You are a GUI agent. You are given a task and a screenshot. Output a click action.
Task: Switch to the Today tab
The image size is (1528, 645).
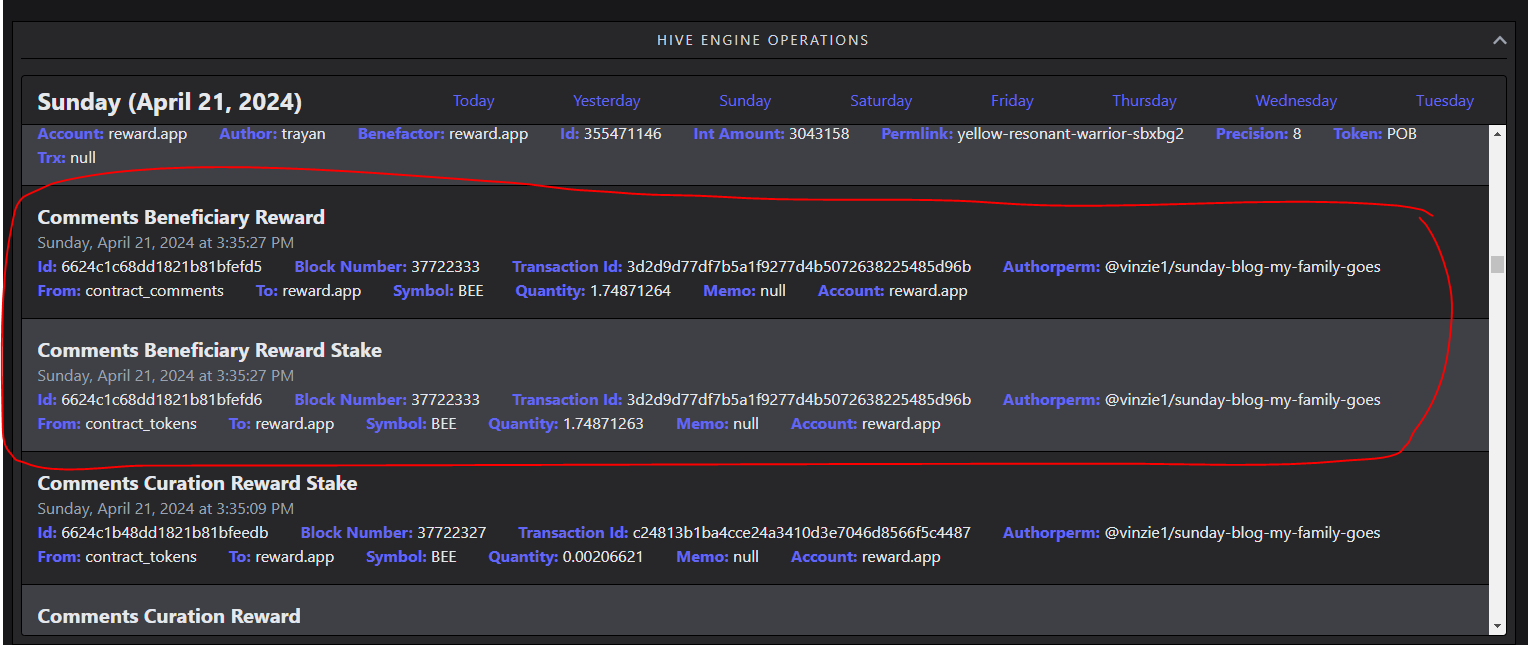click(x=473, y=101)
